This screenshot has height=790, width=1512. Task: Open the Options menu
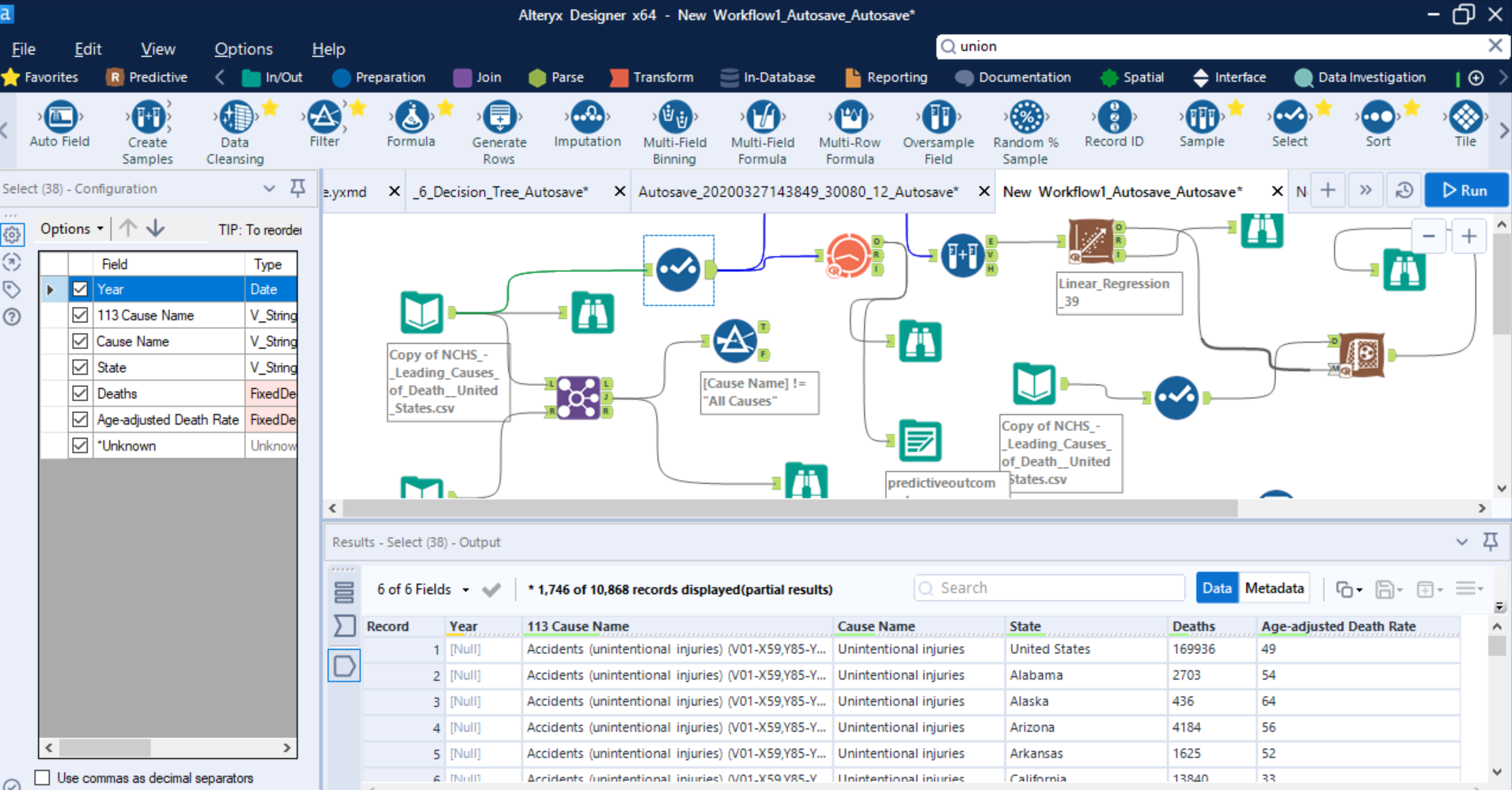click(244, 49)
